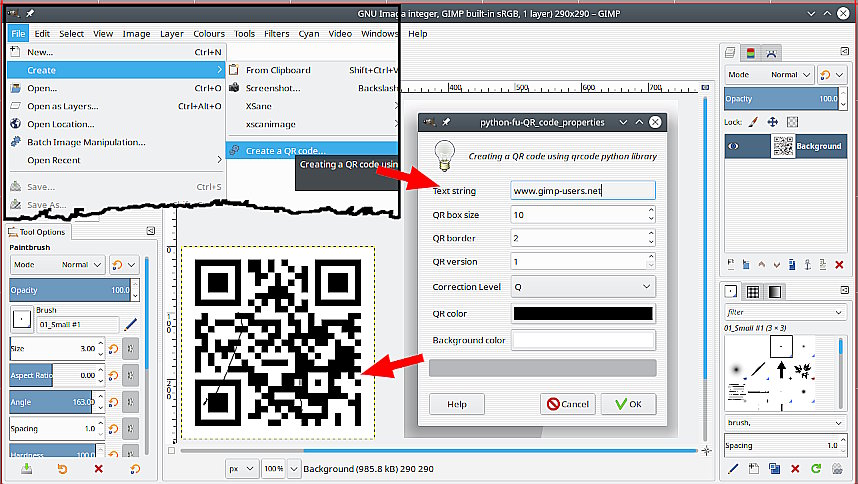
Task: Open brush as image icon
Action: pyautogui.click(x=837, y=468)
